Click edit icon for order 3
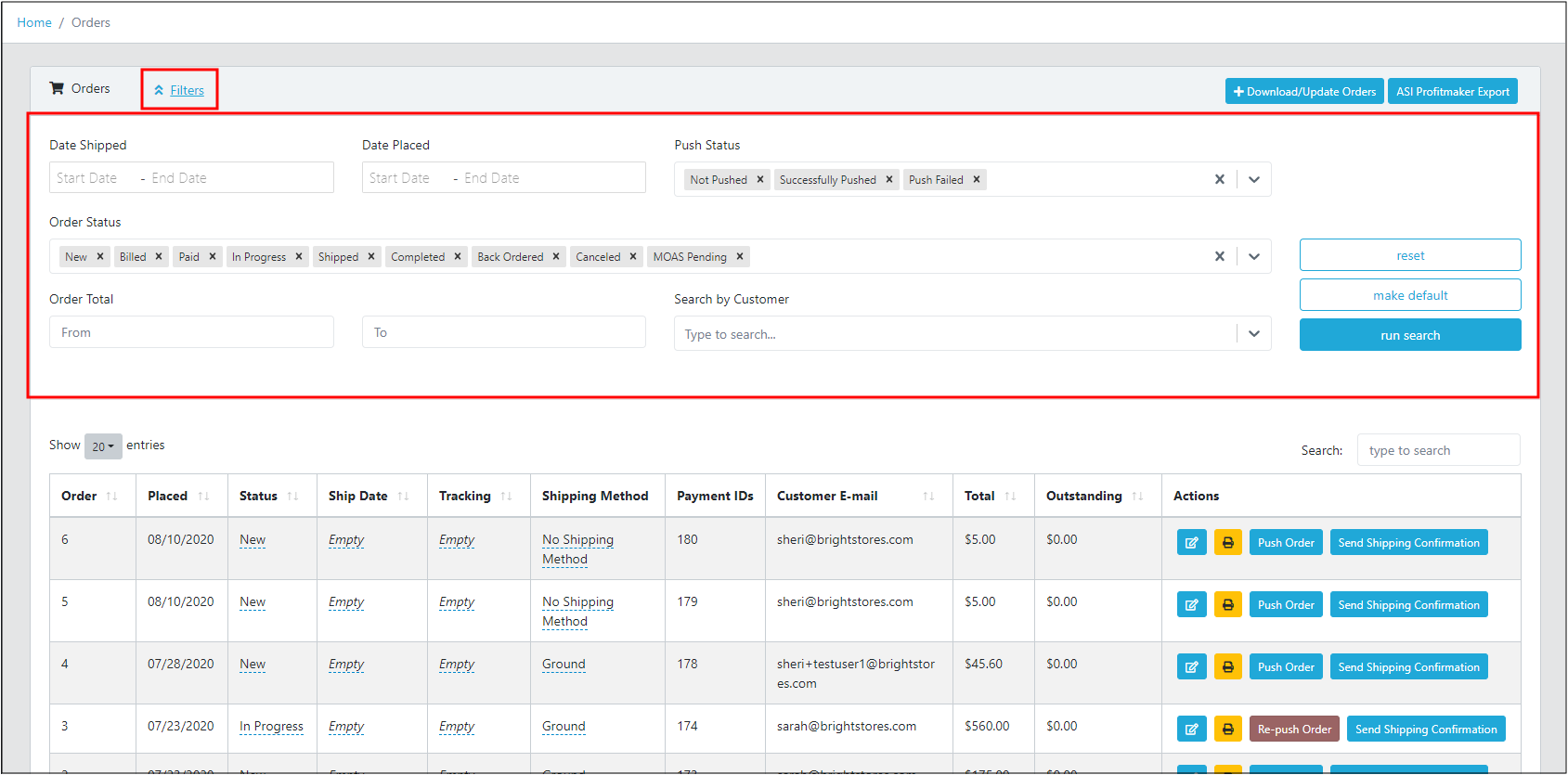 tap(1192, 730)
